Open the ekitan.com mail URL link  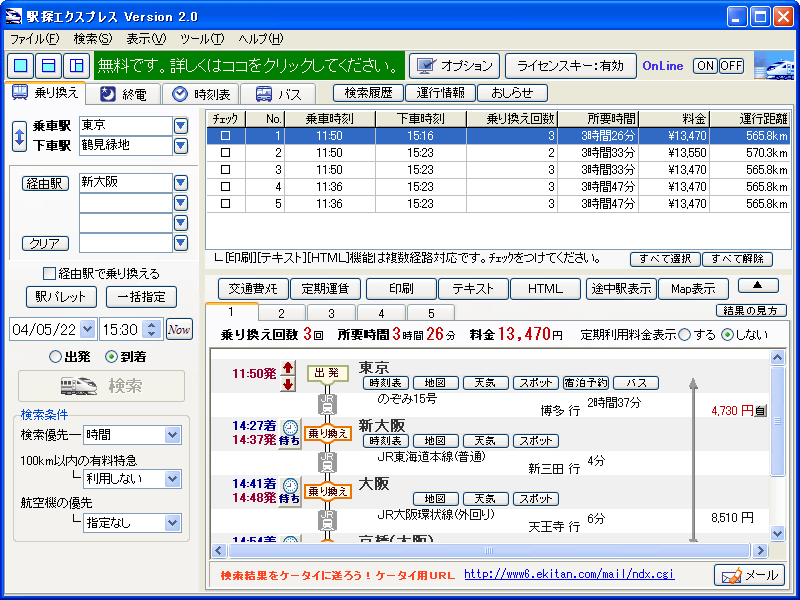569,574
